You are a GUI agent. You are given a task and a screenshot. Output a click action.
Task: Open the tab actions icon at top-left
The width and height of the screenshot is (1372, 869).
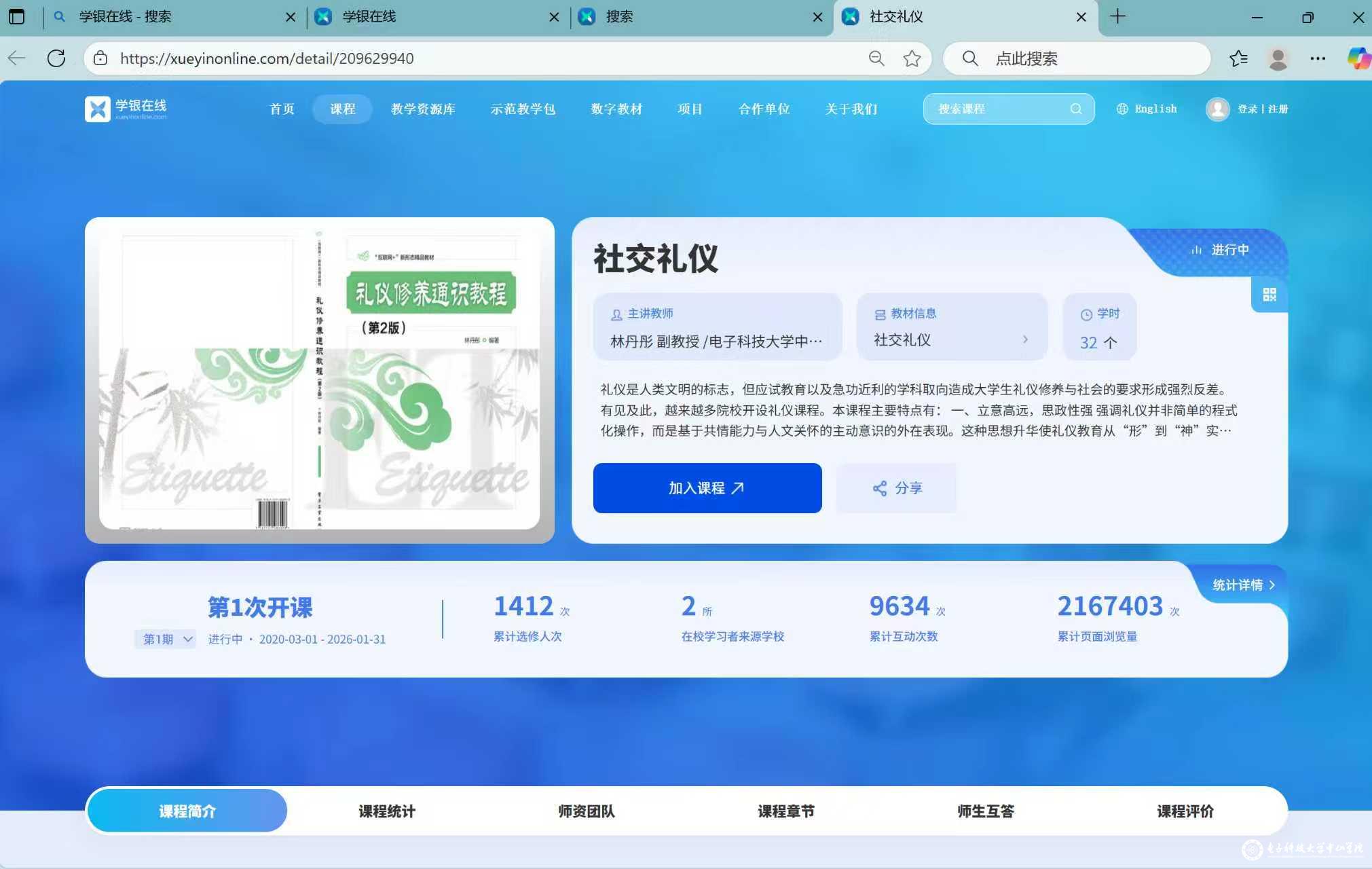click(16, 16)
